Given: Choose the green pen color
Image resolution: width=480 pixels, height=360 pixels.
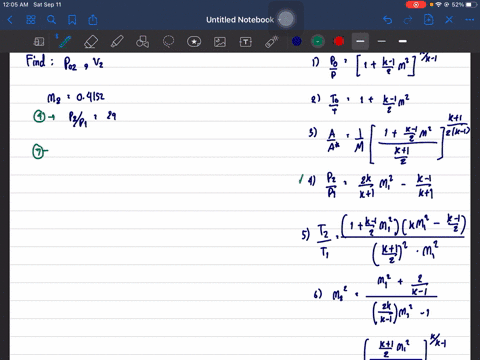Looking at the screenshot, I should [x=318, y=41].
